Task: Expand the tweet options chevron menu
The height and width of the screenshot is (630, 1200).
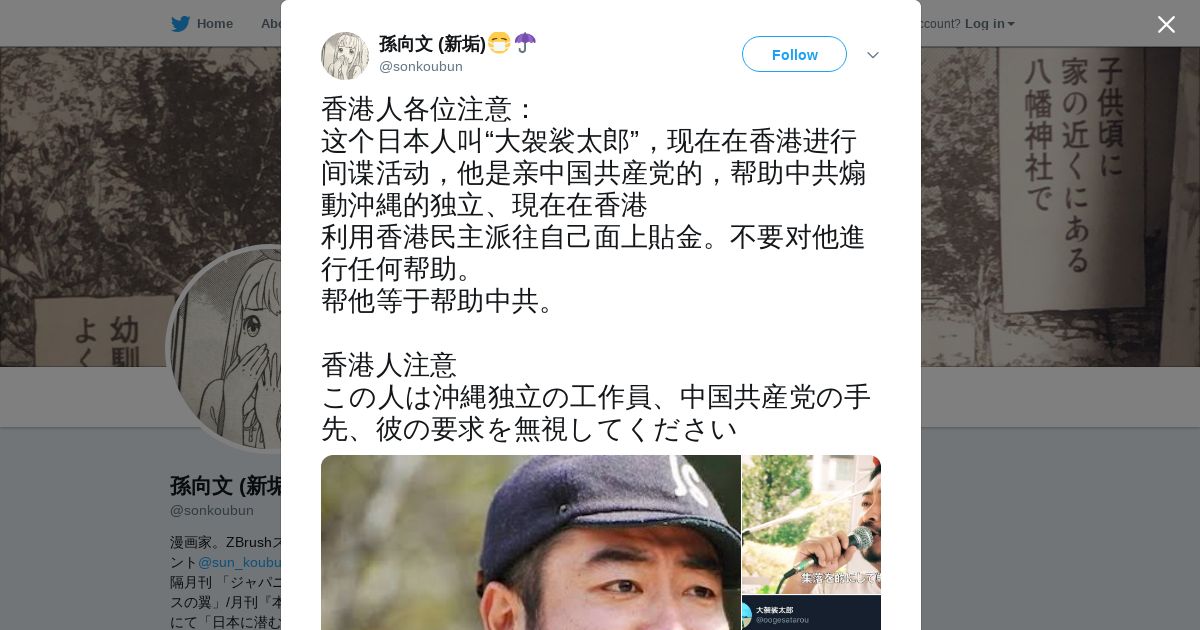Action: coord(872,55)
